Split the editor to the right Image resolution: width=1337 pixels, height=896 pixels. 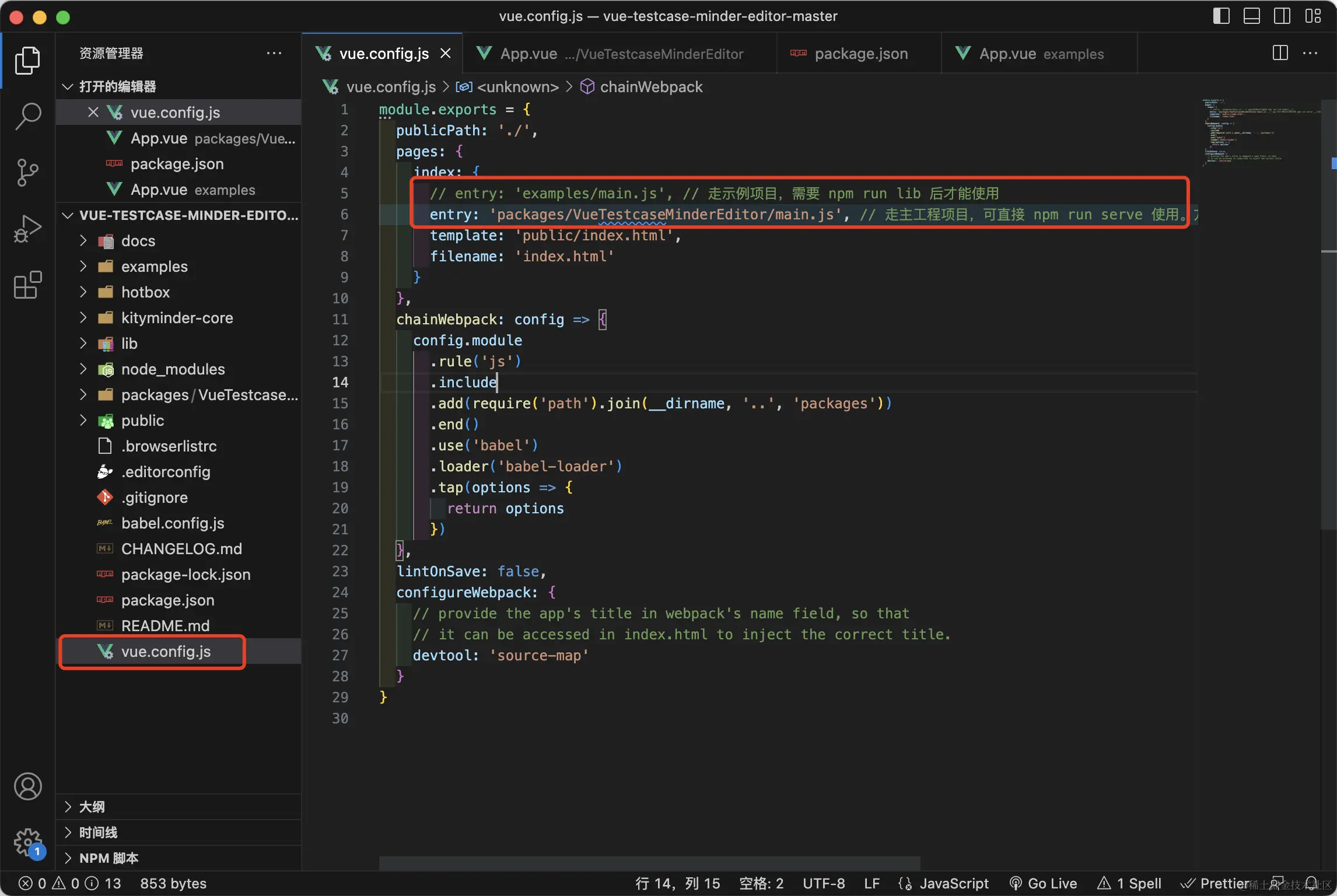(x=1280, y=53)
